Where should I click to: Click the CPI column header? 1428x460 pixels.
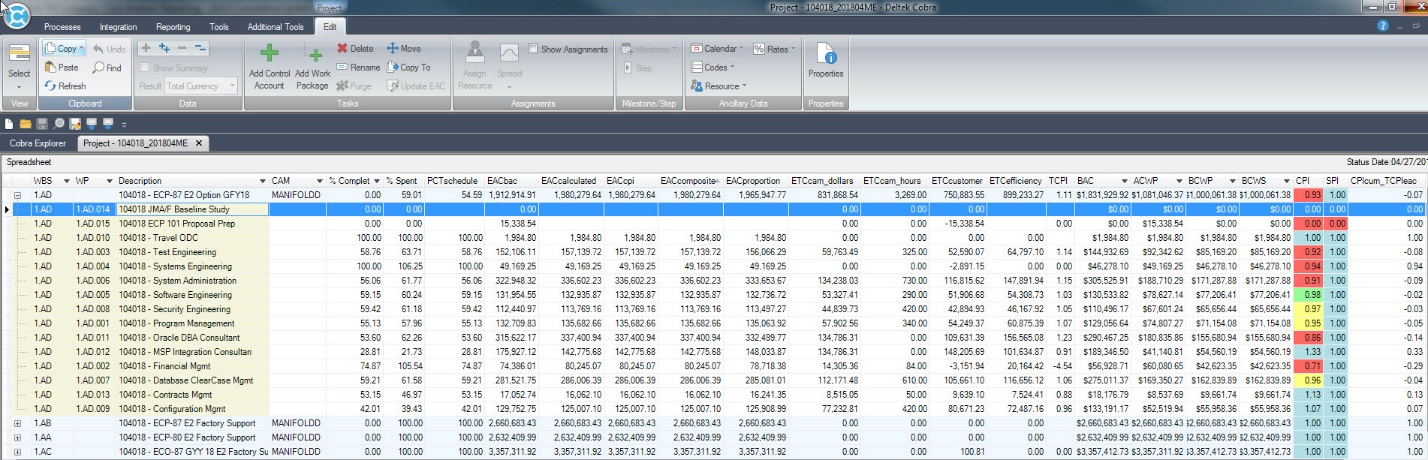tap(1310, 180)
